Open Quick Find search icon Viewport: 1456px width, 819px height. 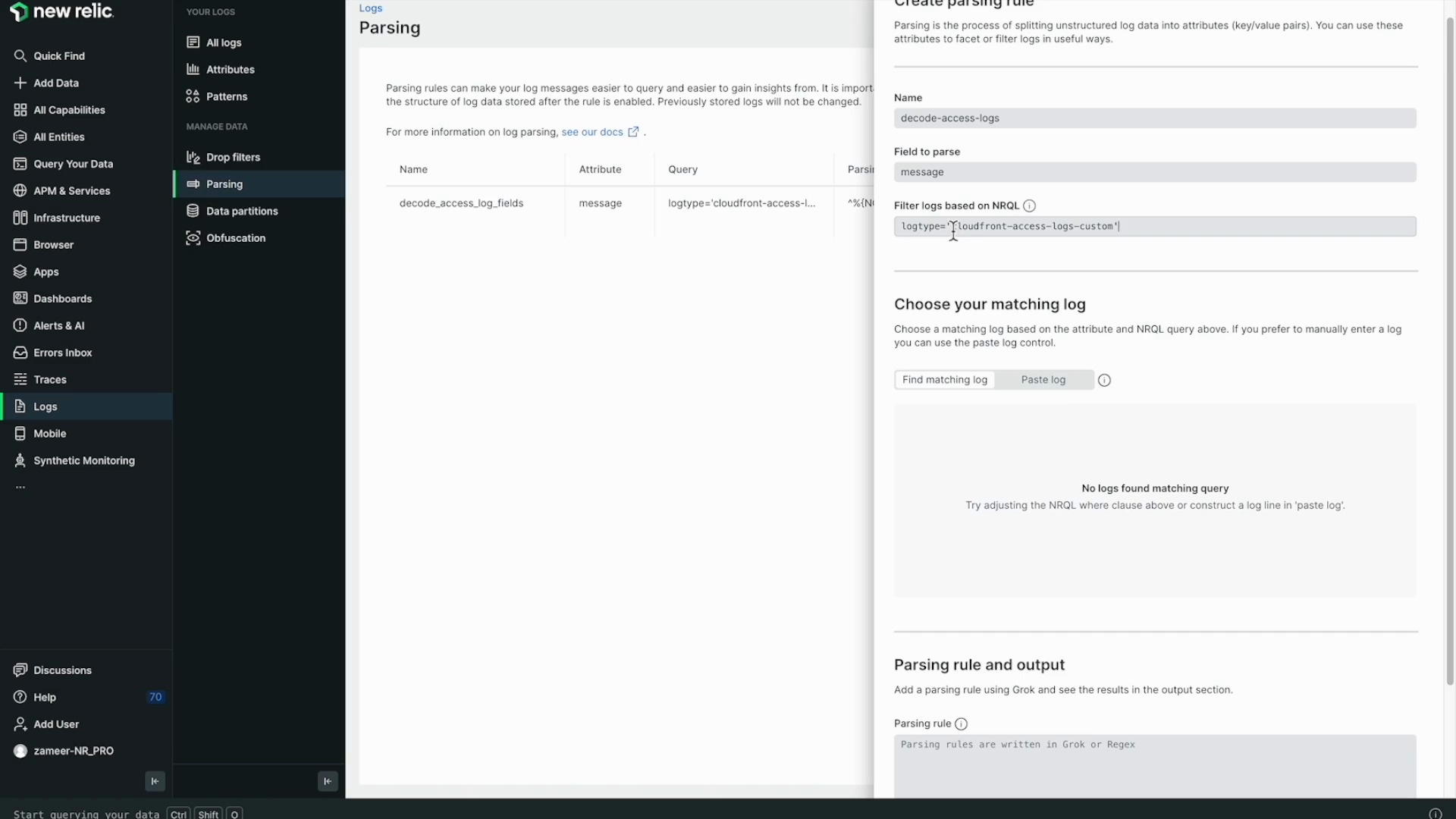pyautogui.click(x=20, y=56)
